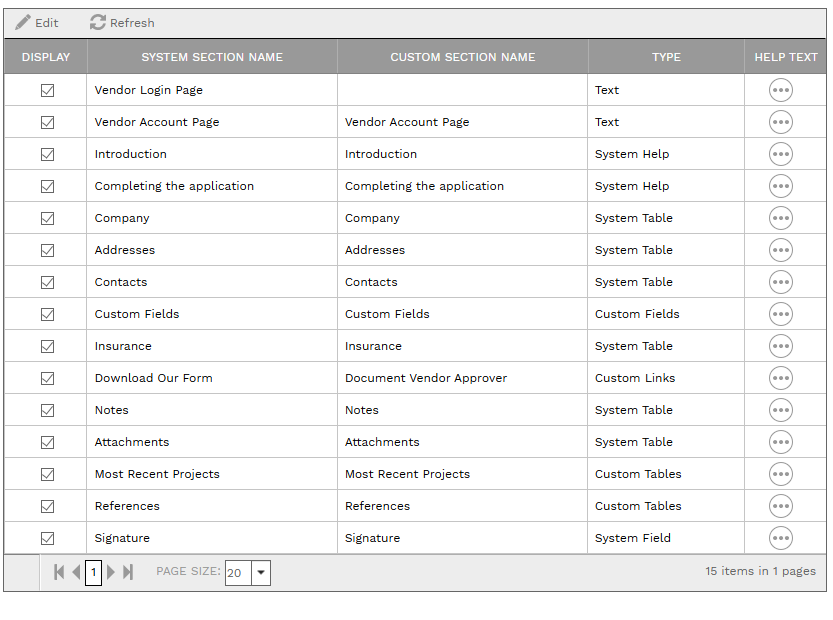Image resolution: width=833 pixels, height=620 pixels.
Task: Go to previous page arrow
Action: pyautogui.click(x=76, y=572)
